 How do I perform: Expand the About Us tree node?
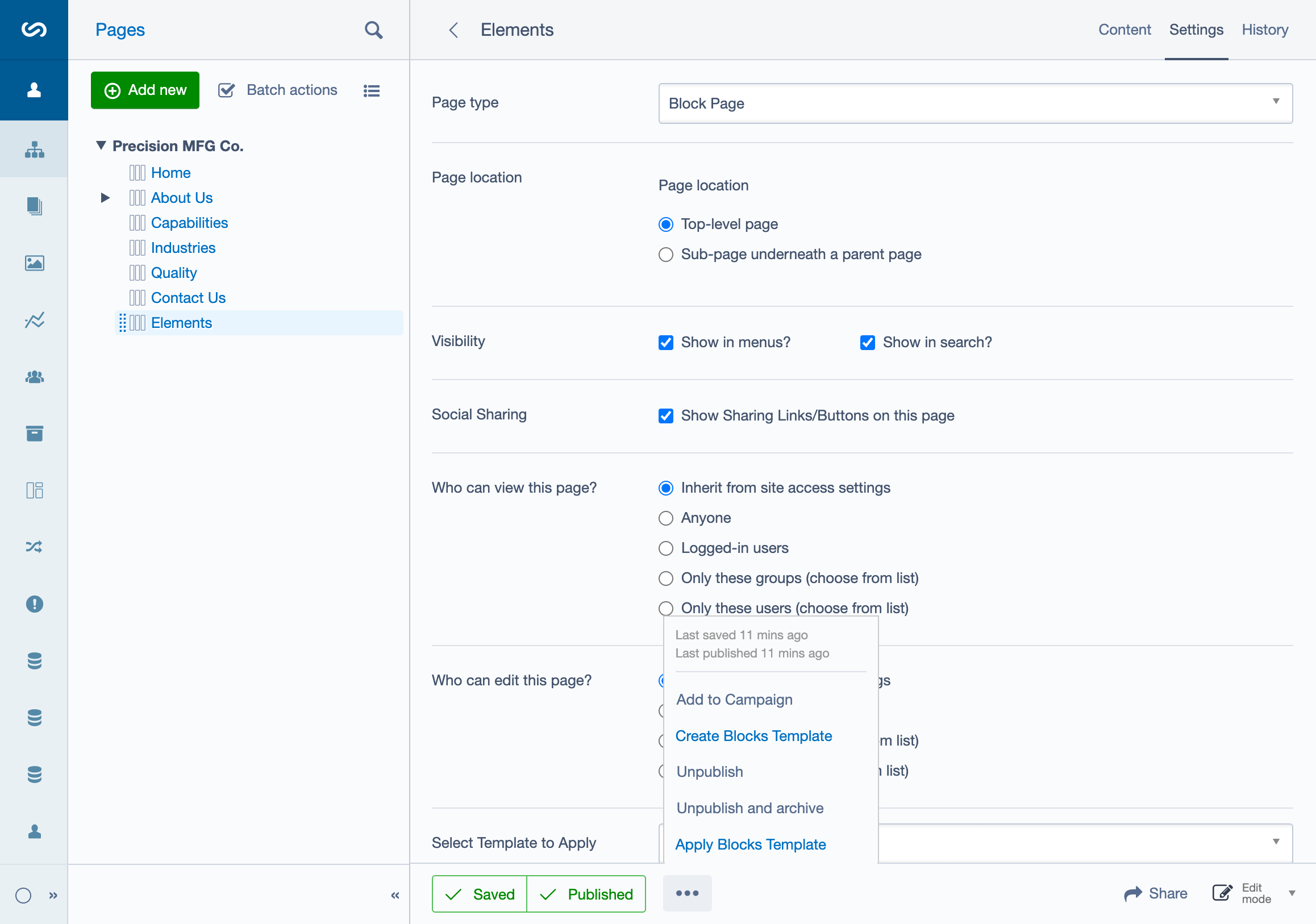[105, 198]
